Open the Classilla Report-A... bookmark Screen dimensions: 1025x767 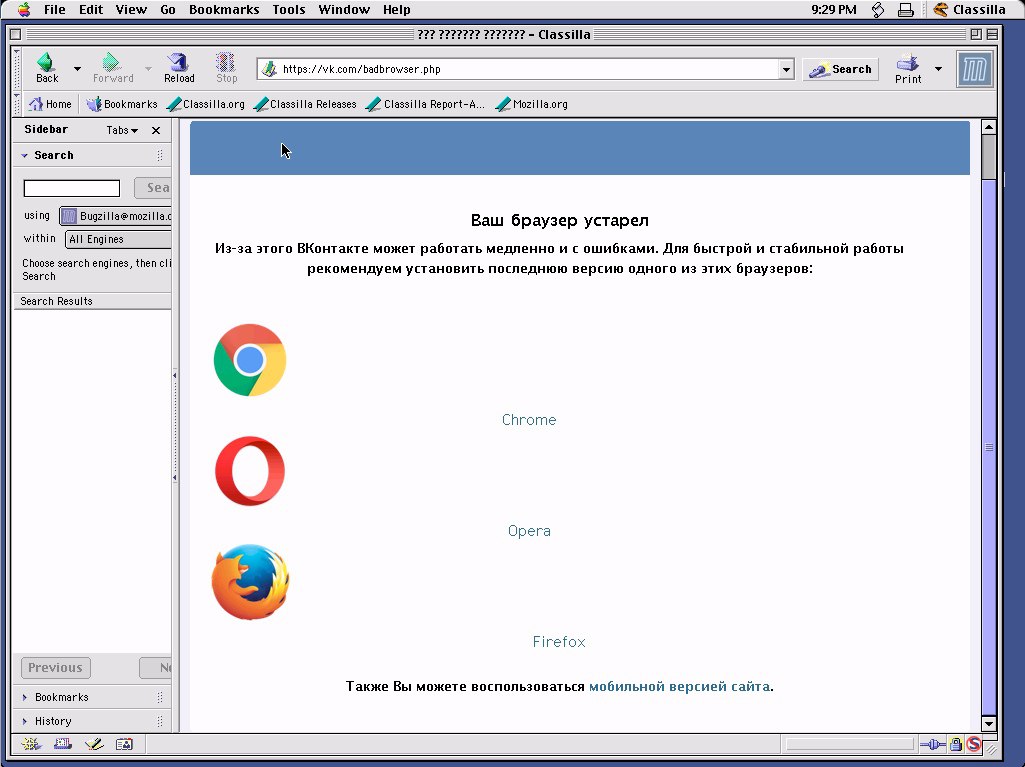click(426, 104)
